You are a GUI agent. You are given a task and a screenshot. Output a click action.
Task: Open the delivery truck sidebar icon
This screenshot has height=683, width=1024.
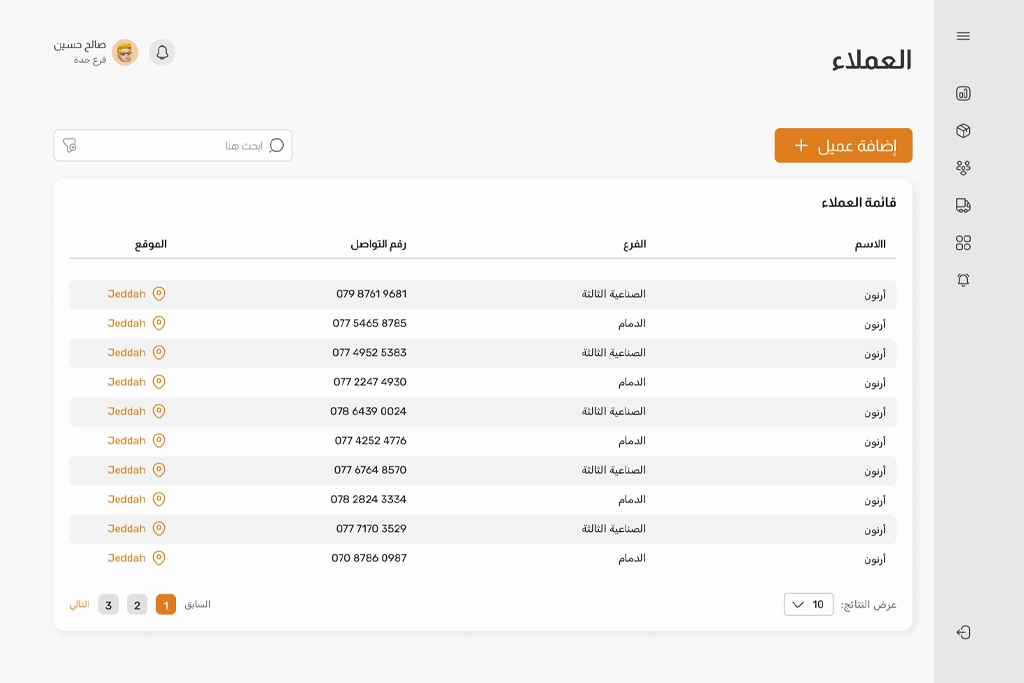click(x=963, y=205)
